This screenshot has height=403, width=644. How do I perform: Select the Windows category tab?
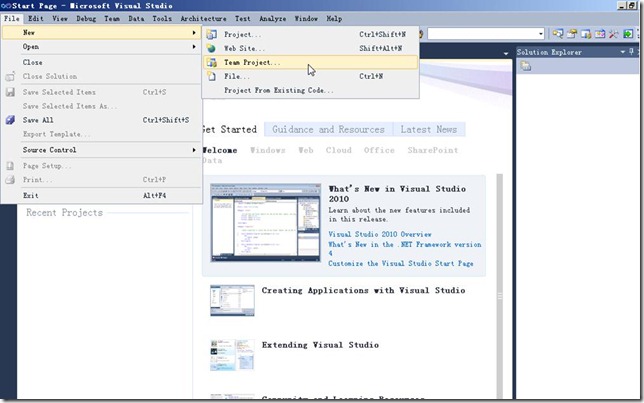click(x=268, y=150)
